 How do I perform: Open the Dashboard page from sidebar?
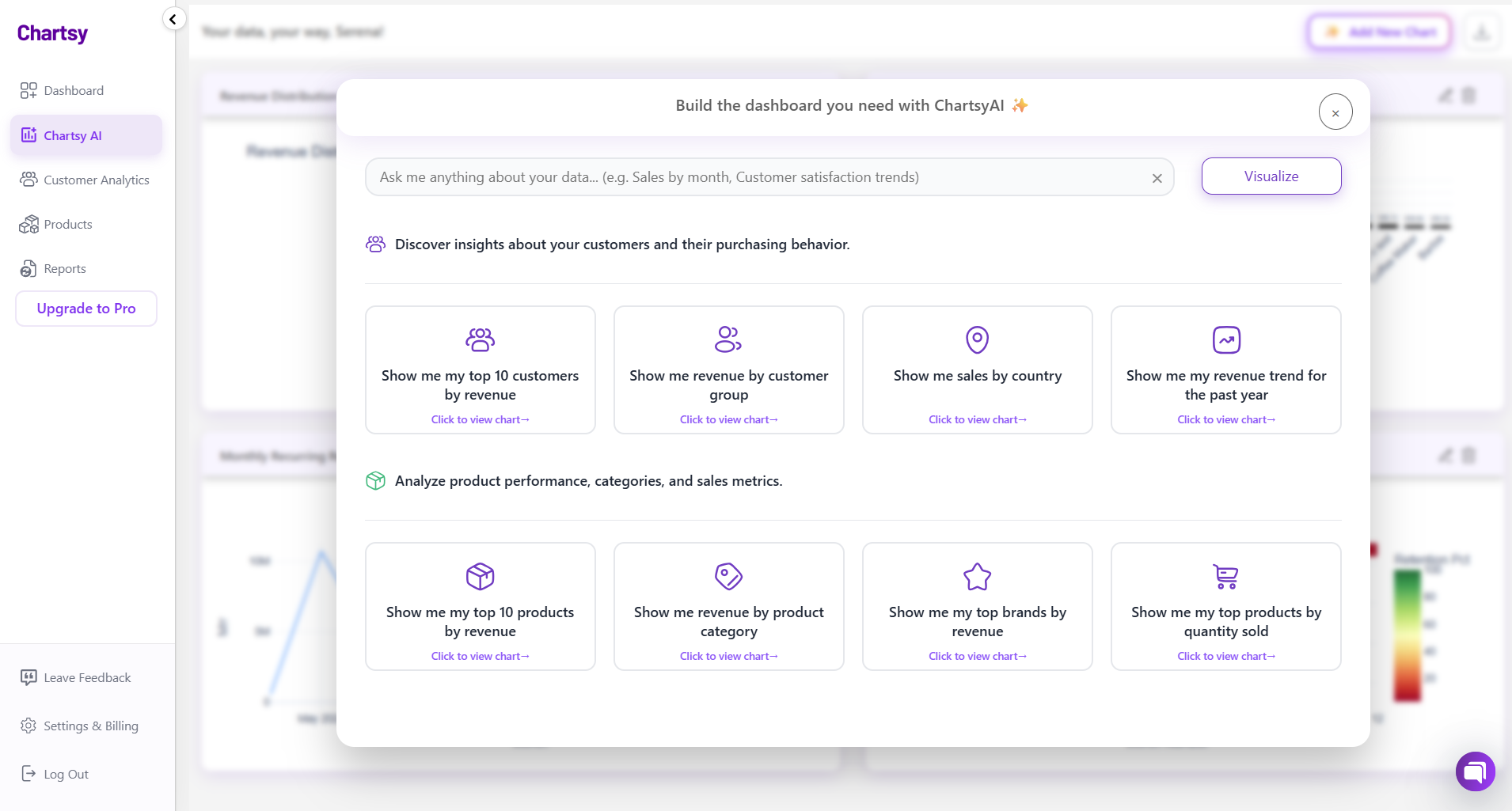pyautogui.click(x=73, y=90)
